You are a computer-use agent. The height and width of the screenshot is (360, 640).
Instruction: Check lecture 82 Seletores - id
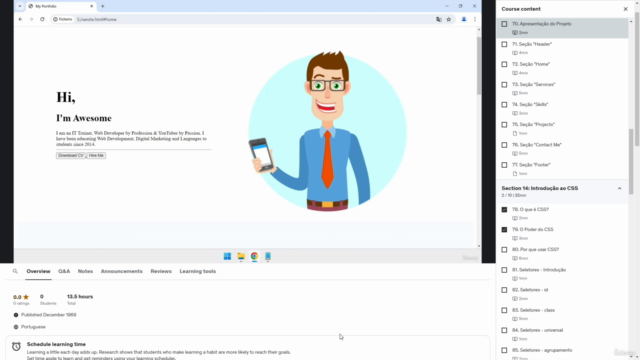pyautogui.click(x=504, y=290)
